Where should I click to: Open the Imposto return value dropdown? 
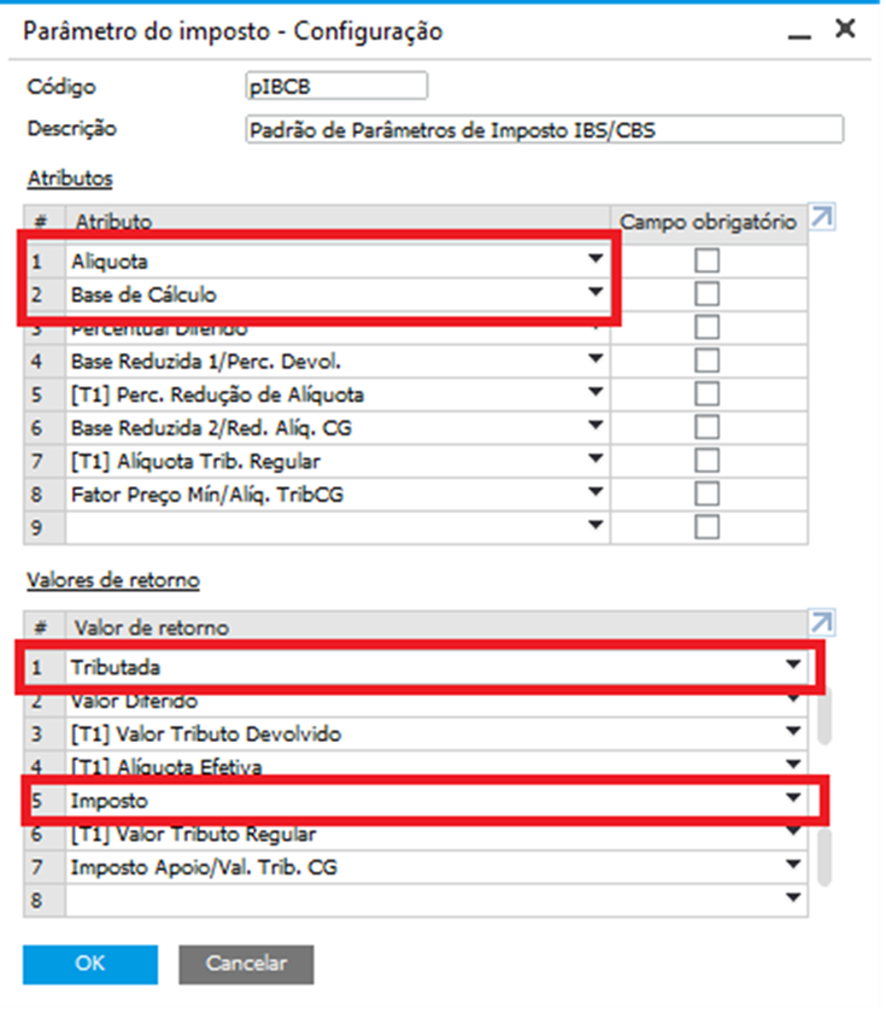[793, 799]
